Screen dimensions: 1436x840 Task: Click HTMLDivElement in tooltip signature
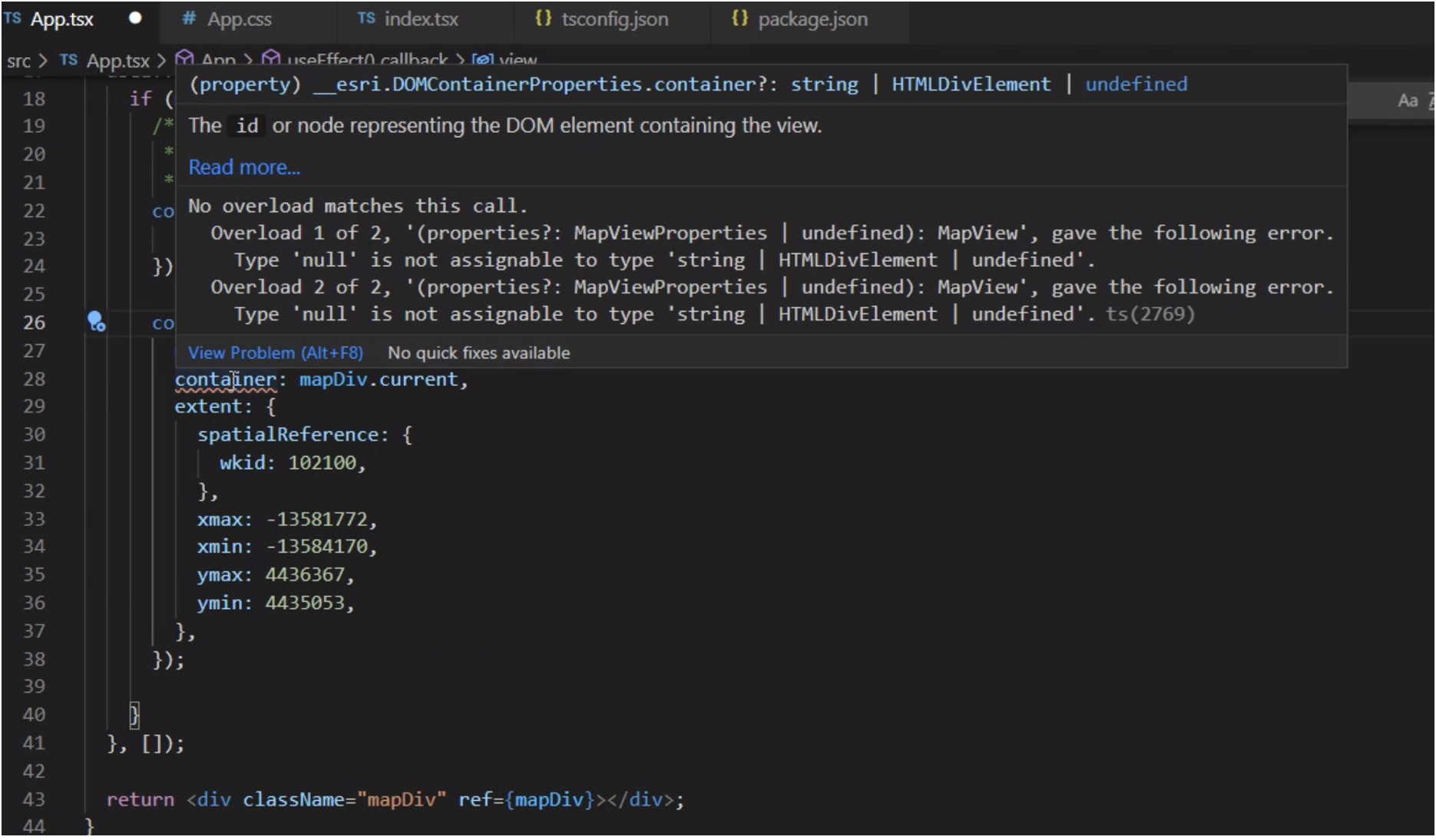click(971, 84)
